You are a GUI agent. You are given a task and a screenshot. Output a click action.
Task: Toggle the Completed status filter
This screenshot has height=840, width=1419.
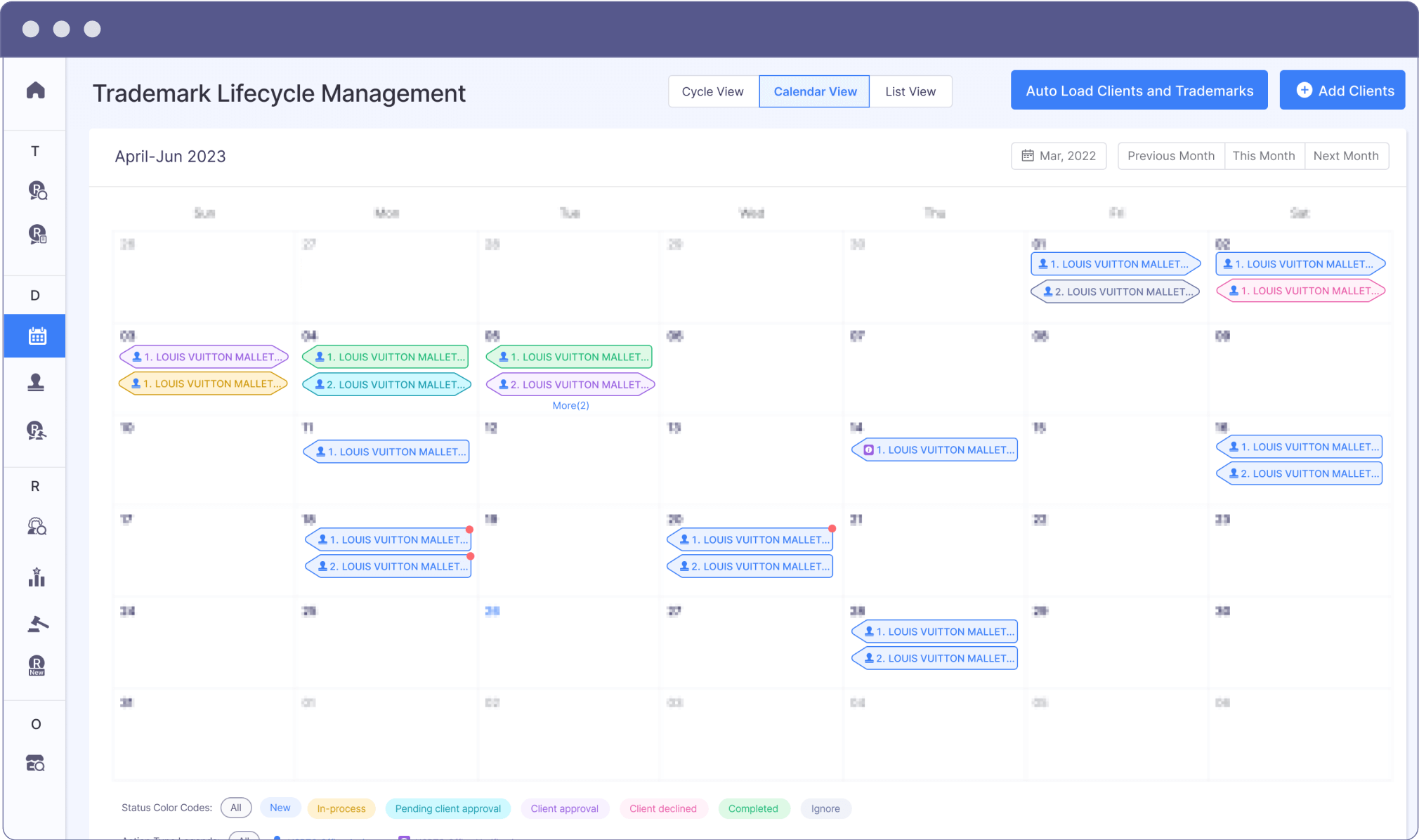(753, 808)
